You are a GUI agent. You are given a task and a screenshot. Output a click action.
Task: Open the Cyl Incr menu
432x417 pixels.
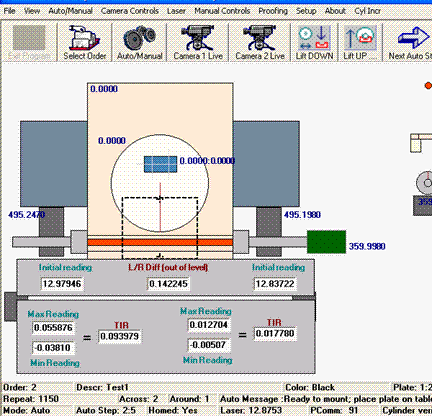tap(367, 11)
